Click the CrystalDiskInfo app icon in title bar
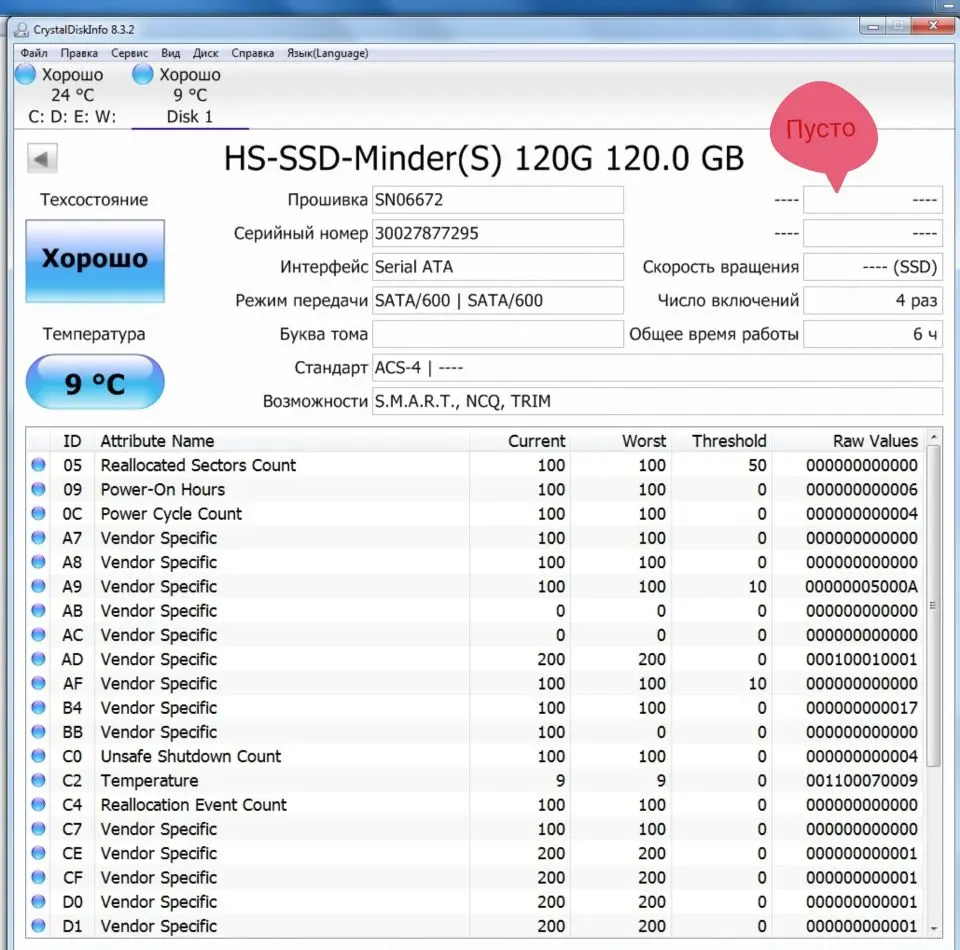This screenshot has width=960, height=950. point(21,29)
